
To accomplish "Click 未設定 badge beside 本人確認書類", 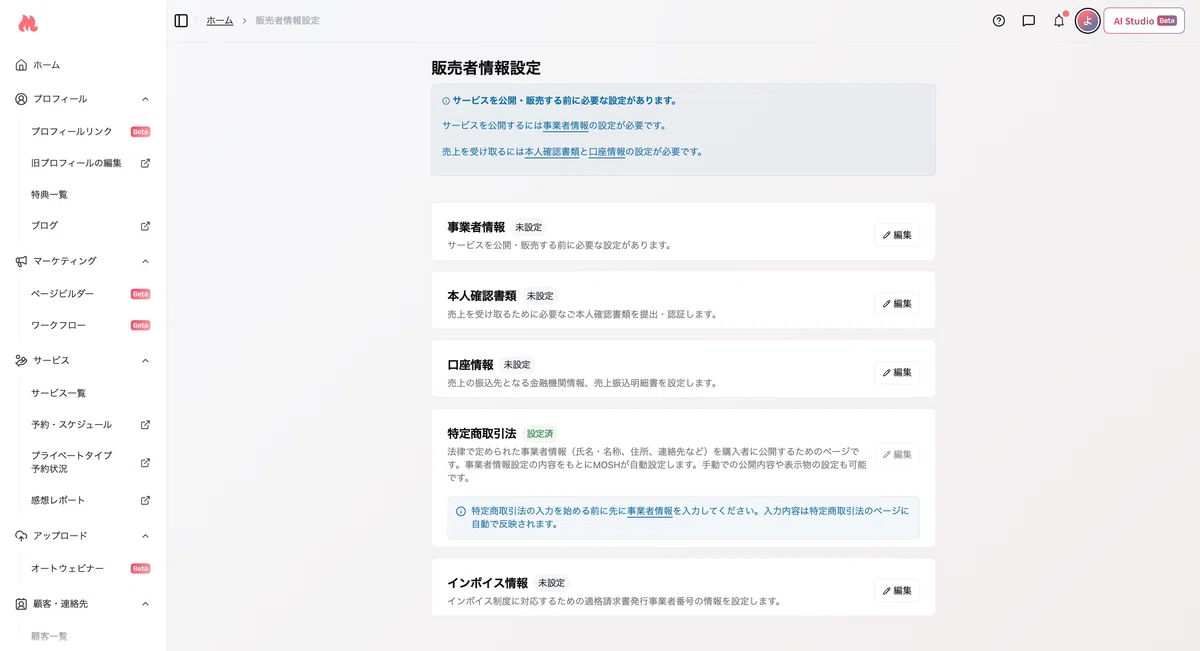I will coord(540,296).
